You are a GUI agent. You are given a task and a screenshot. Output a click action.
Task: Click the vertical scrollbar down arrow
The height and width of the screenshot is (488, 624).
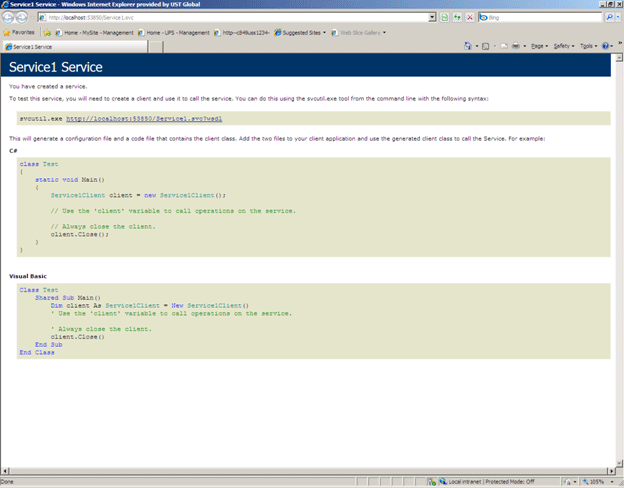pos(619,463)
